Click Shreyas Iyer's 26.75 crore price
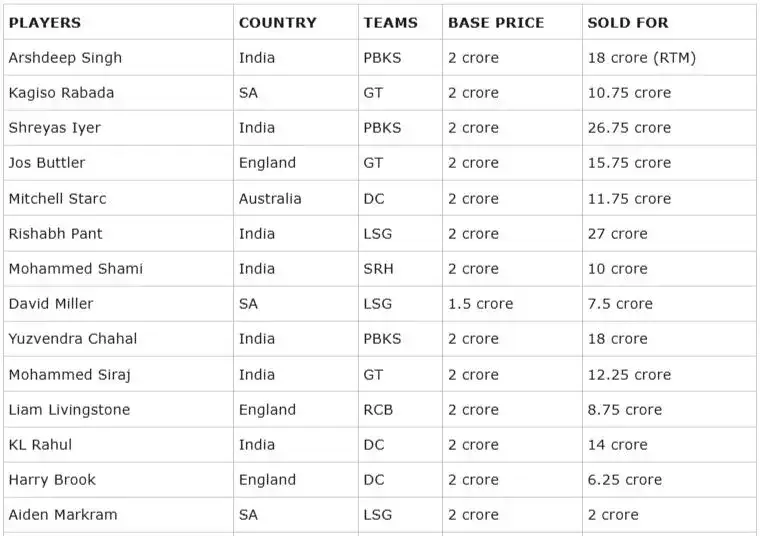The height and width of the screenshot is (536, 760). pyautogui.click(x=629, y=128)
